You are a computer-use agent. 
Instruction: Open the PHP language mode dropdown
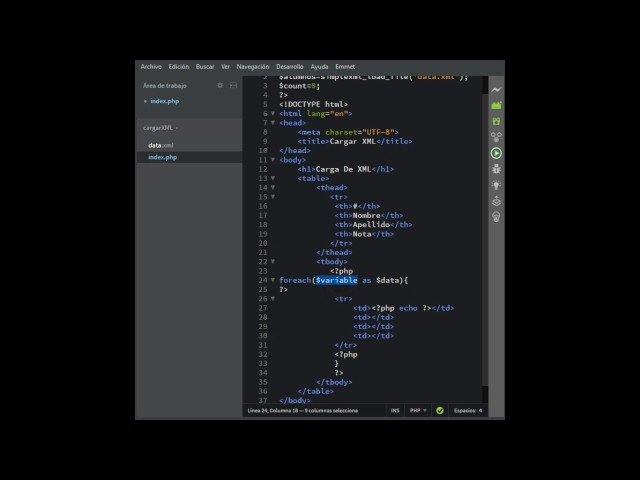(x=418, y=411)
